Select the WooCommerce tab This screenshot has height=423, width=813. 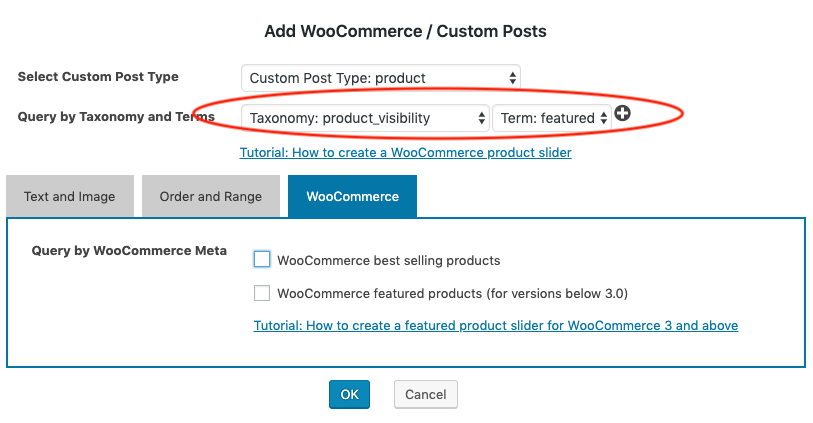pyautogui.click(x=352, y=197)
